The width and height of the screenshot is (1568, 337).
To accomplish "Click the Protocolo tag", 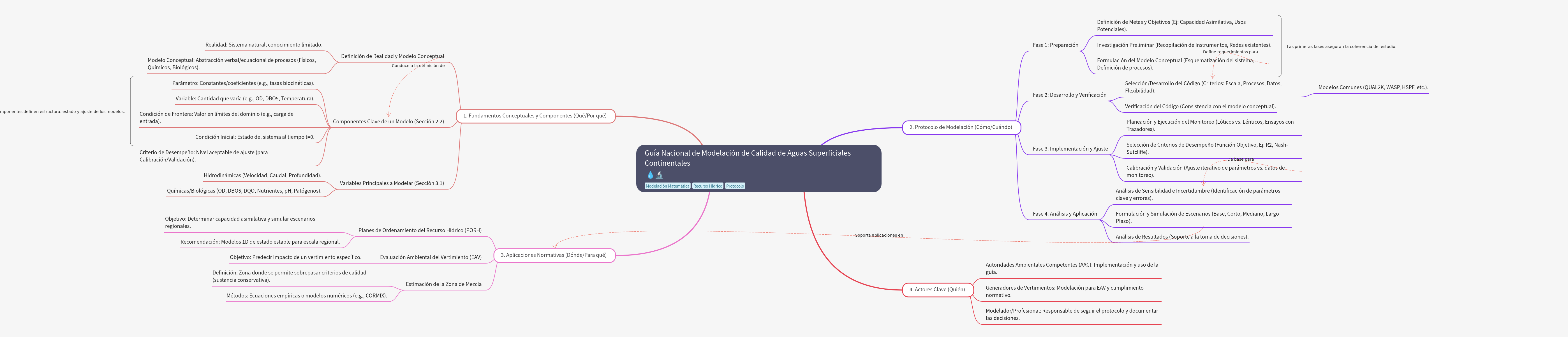I will [x=735, y=186].
